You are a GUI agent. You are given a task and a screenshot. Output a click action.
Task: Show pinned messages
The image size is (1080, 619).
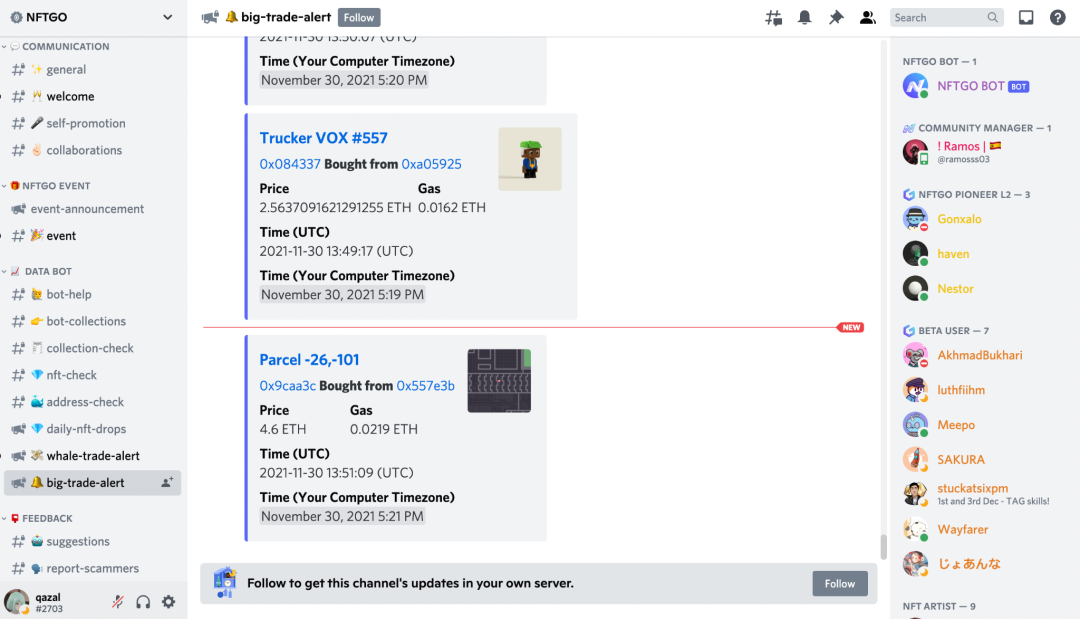(x=836, y=18)
